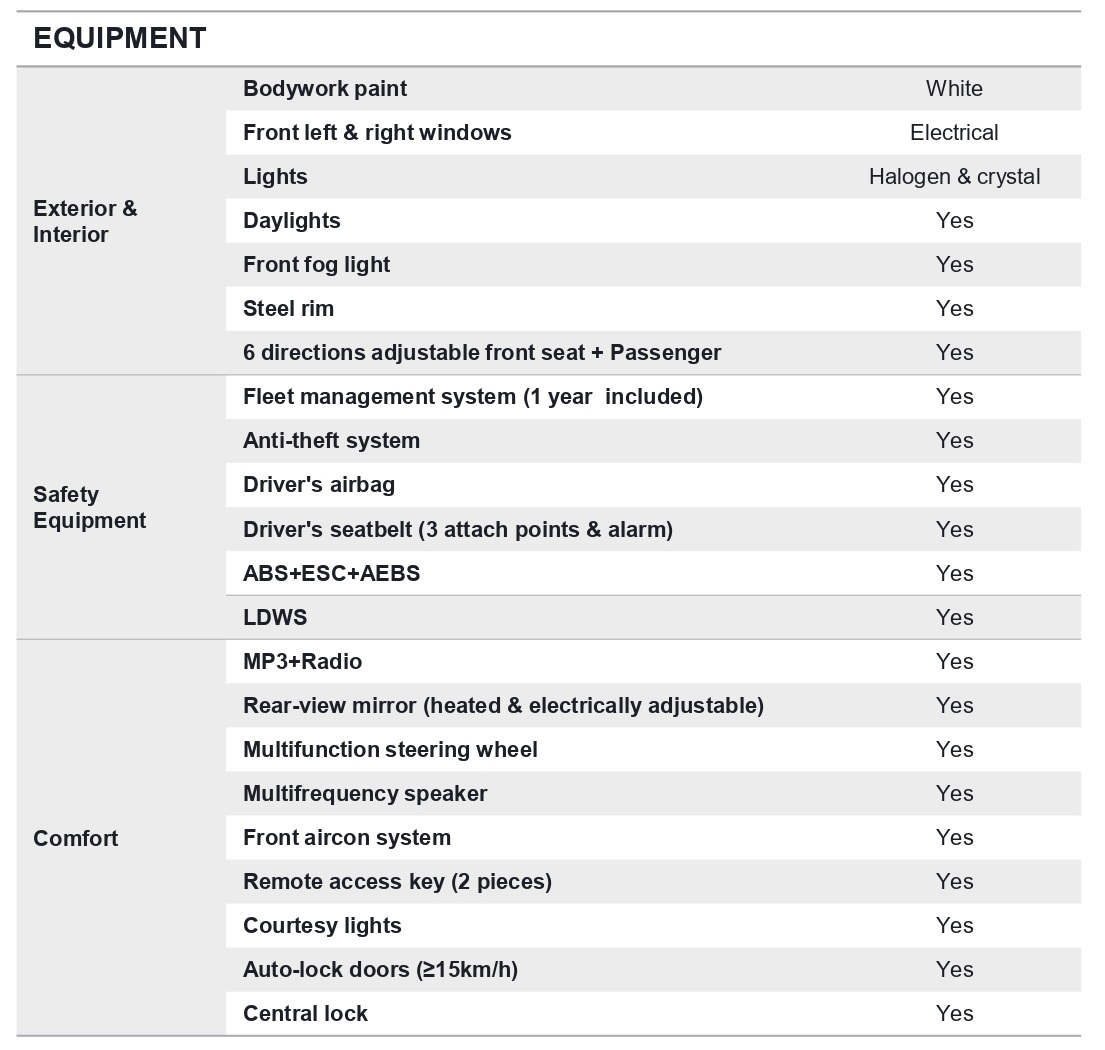The width and height of the screenshot is (1105, 1050).
Task: Click the EQUIPMENT heading
Action: coord(120,38)
